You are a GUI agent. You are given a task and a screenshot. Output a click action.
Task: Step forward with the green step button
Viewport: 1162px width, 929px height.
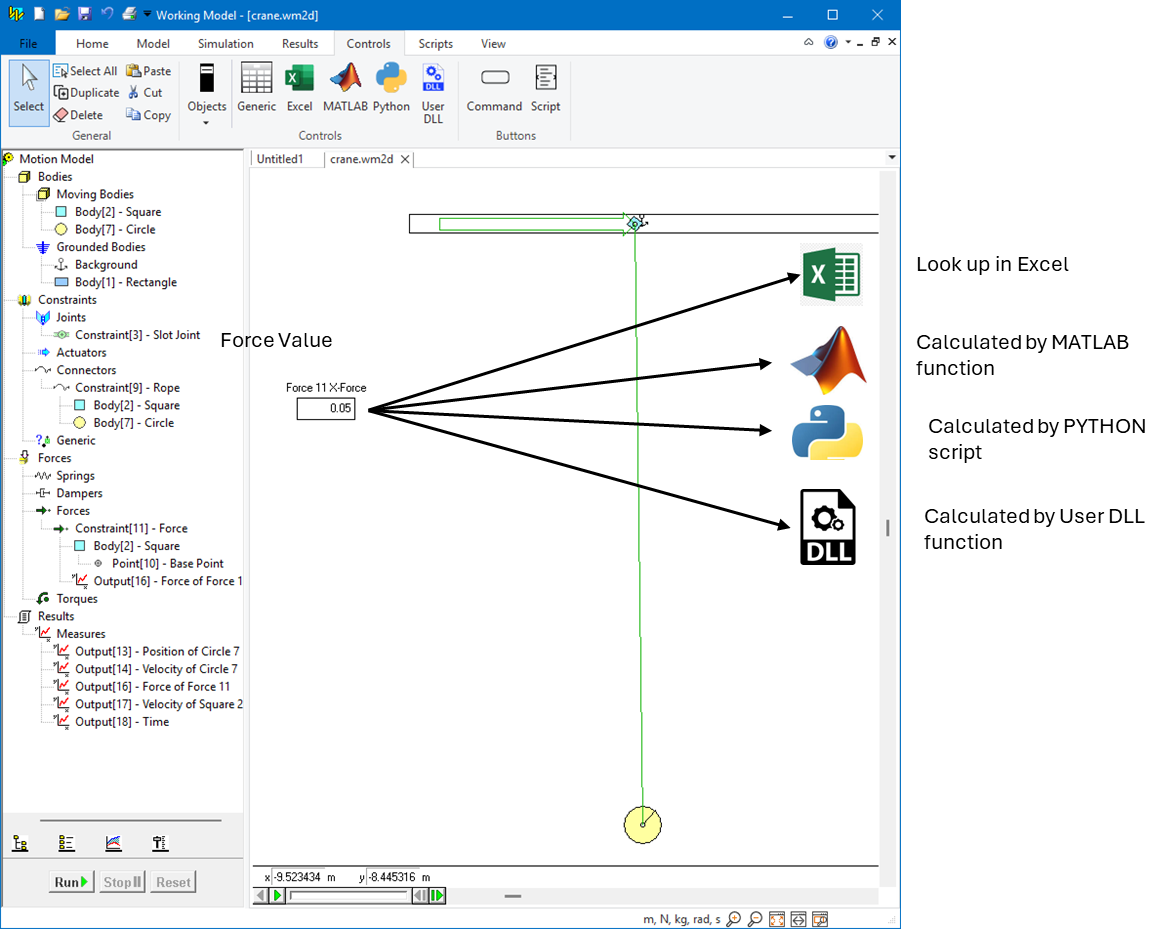pos(437,896)
